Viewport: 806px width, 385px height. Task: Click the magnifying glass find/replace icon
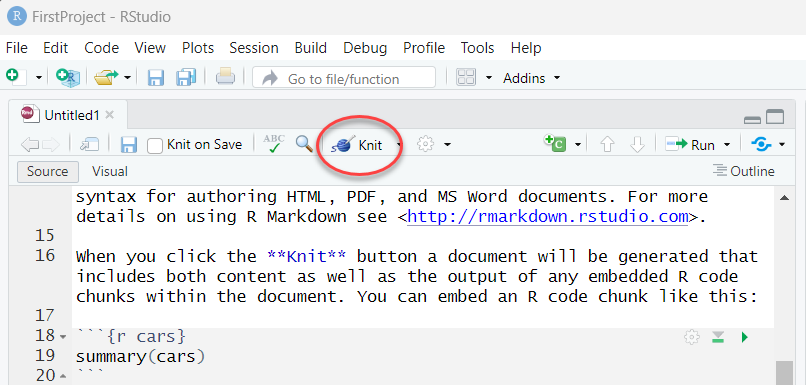click(x=304, y=144)
